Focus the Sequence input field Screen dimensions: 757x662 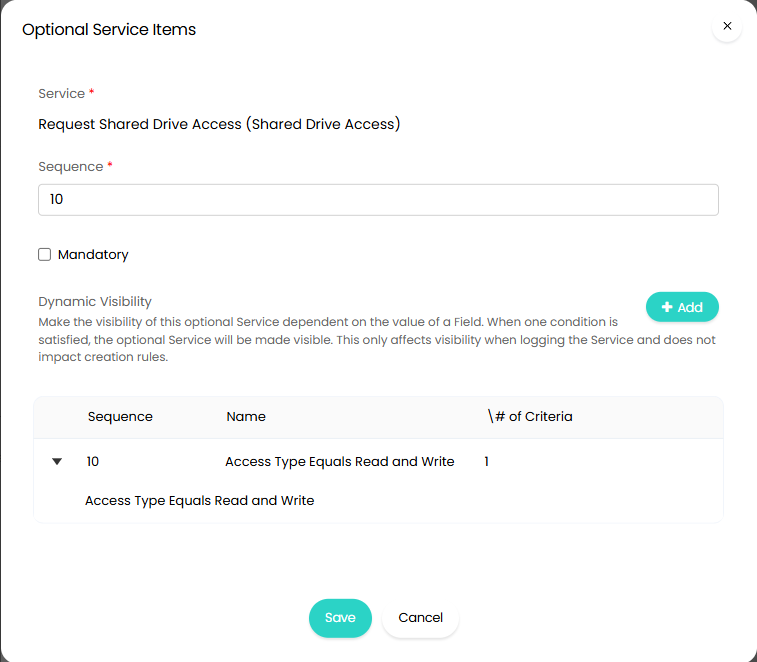(x=378, y=199)
